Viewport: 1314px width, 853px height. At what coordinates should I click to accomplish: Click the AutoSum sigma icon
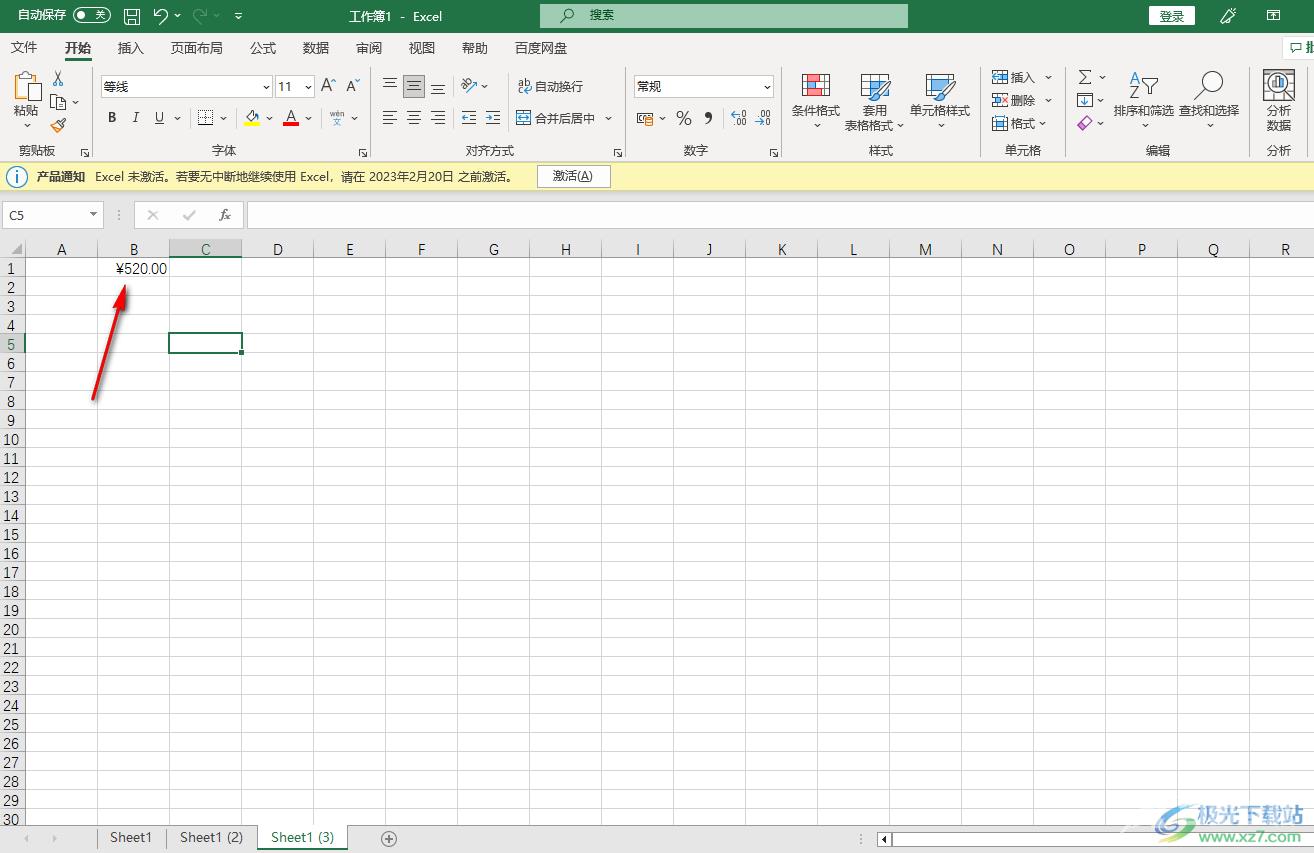coord(1085,77)
